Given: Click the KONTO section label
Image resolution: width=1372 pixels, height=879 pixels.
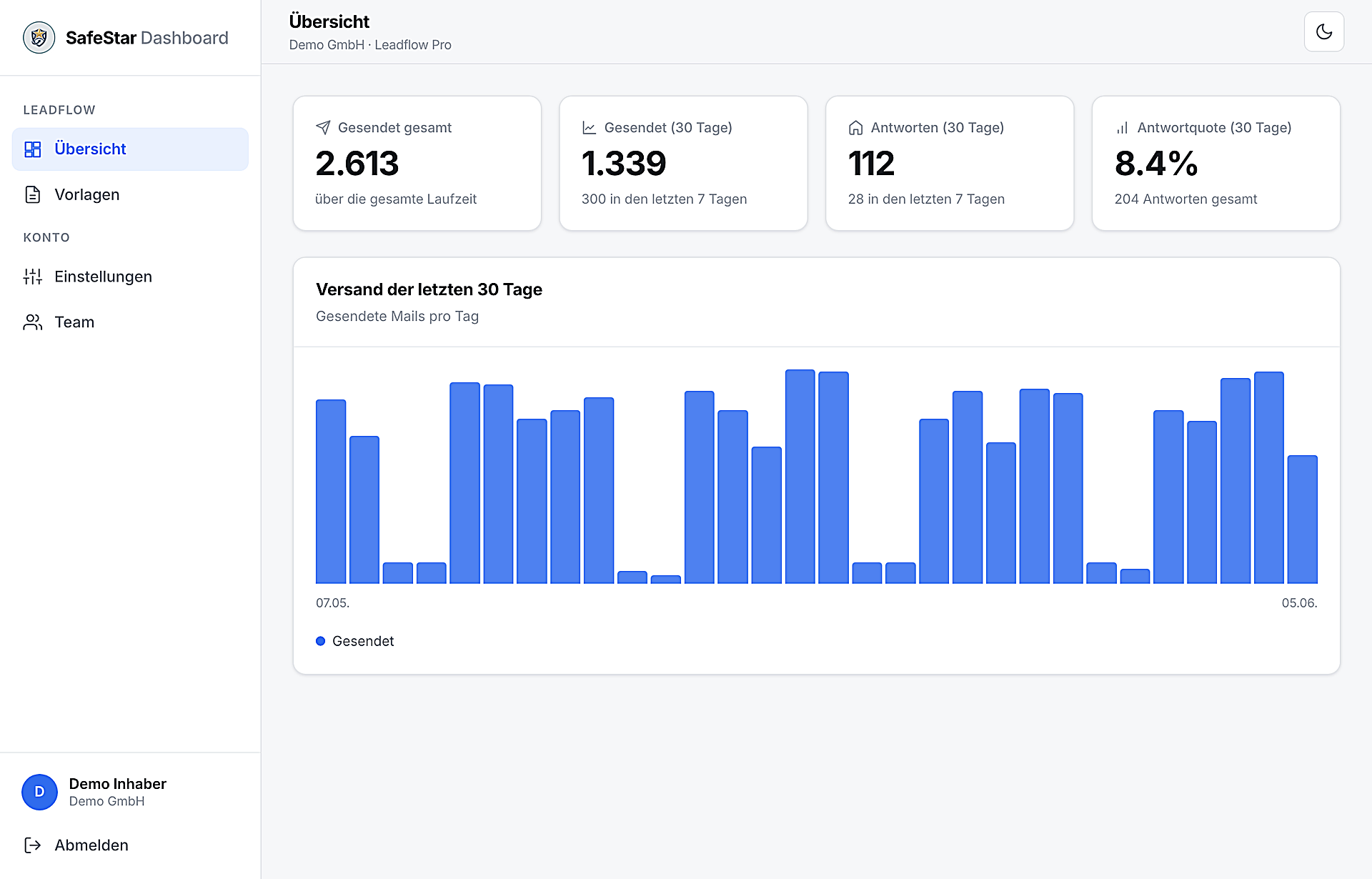Looking at the screenshot, I should (x=46, y=237).
